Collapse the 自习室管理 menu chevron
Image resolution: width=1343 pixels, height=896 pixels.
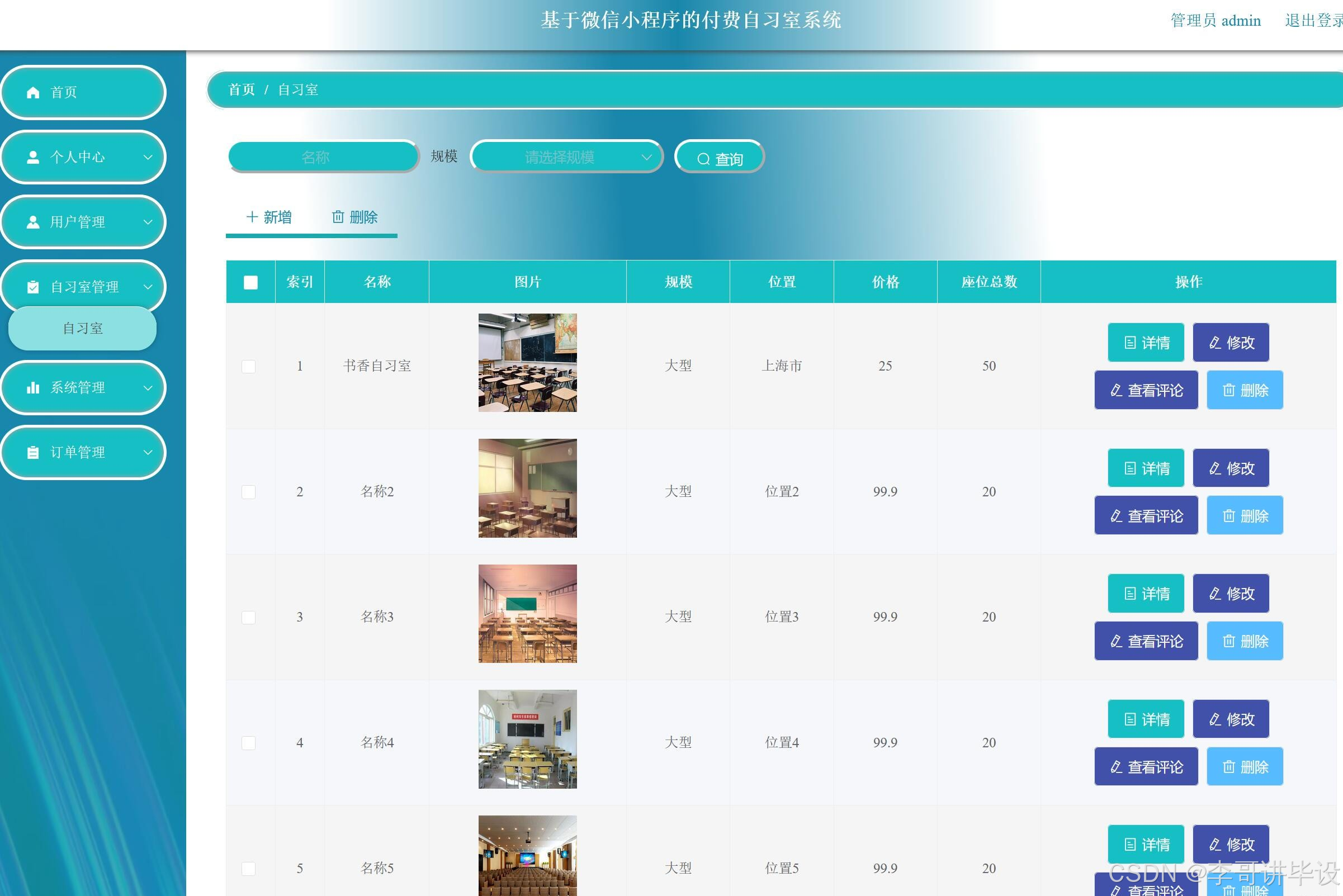[x=148, y=287]
